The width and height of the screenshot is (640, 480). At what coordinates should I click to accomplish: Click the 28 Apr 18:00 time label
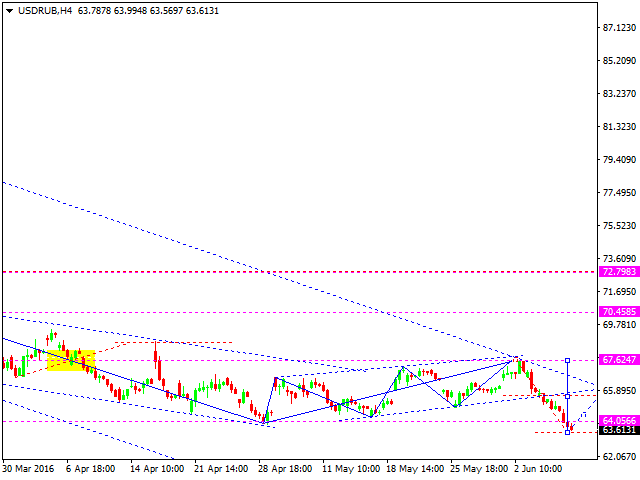285,469
